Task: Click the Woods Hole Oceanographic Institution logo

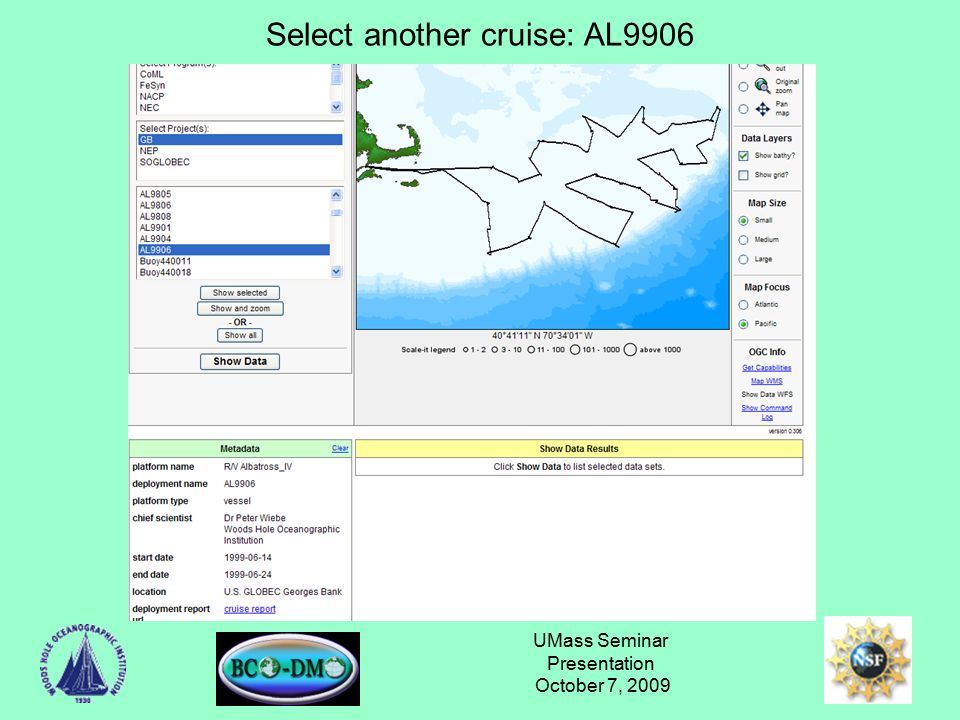Action: point(83,664)
